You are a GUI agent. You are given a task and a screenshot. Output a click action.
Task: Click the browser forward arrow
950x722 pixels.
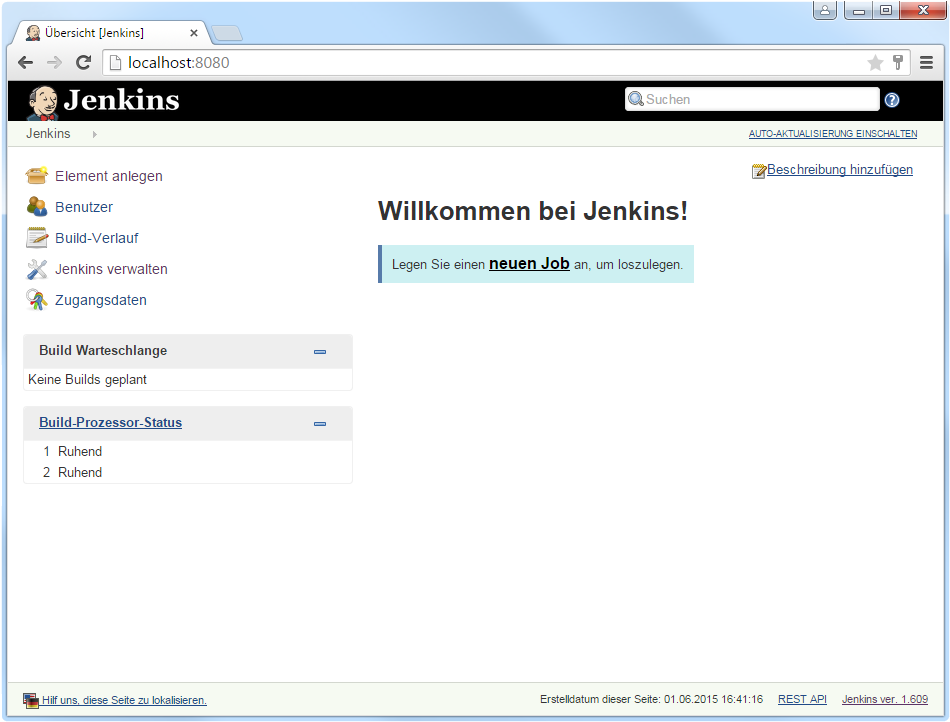pos(55,62)
